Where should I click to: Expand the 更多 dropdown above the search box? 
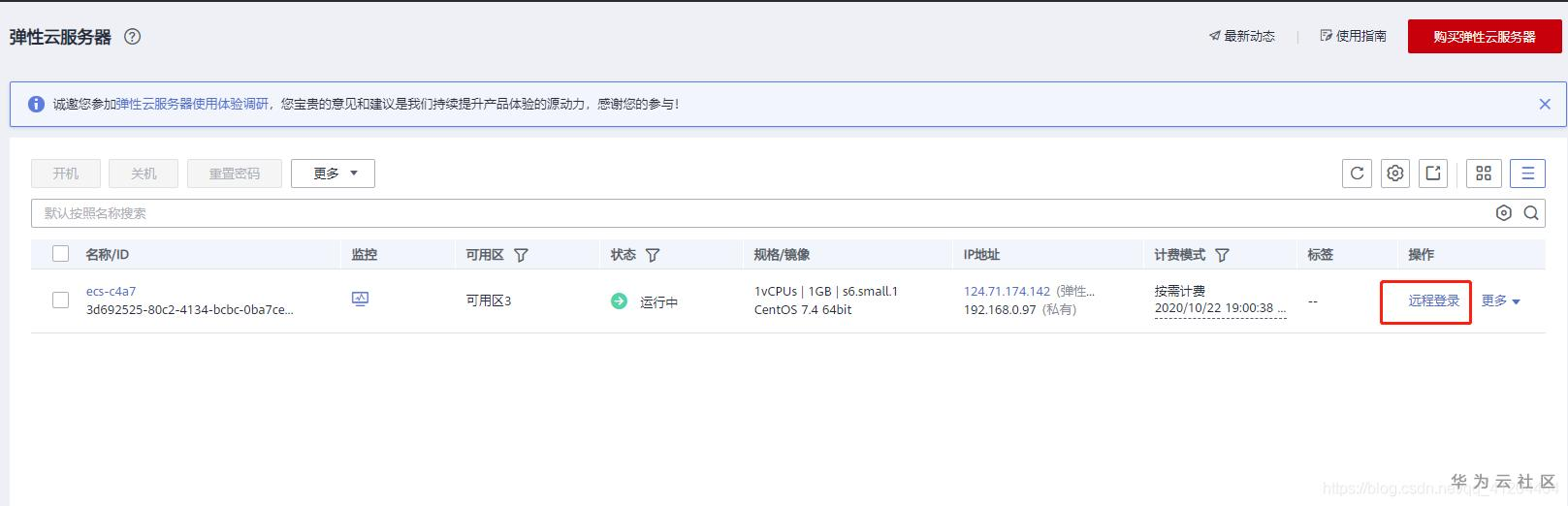pos(333,174)
